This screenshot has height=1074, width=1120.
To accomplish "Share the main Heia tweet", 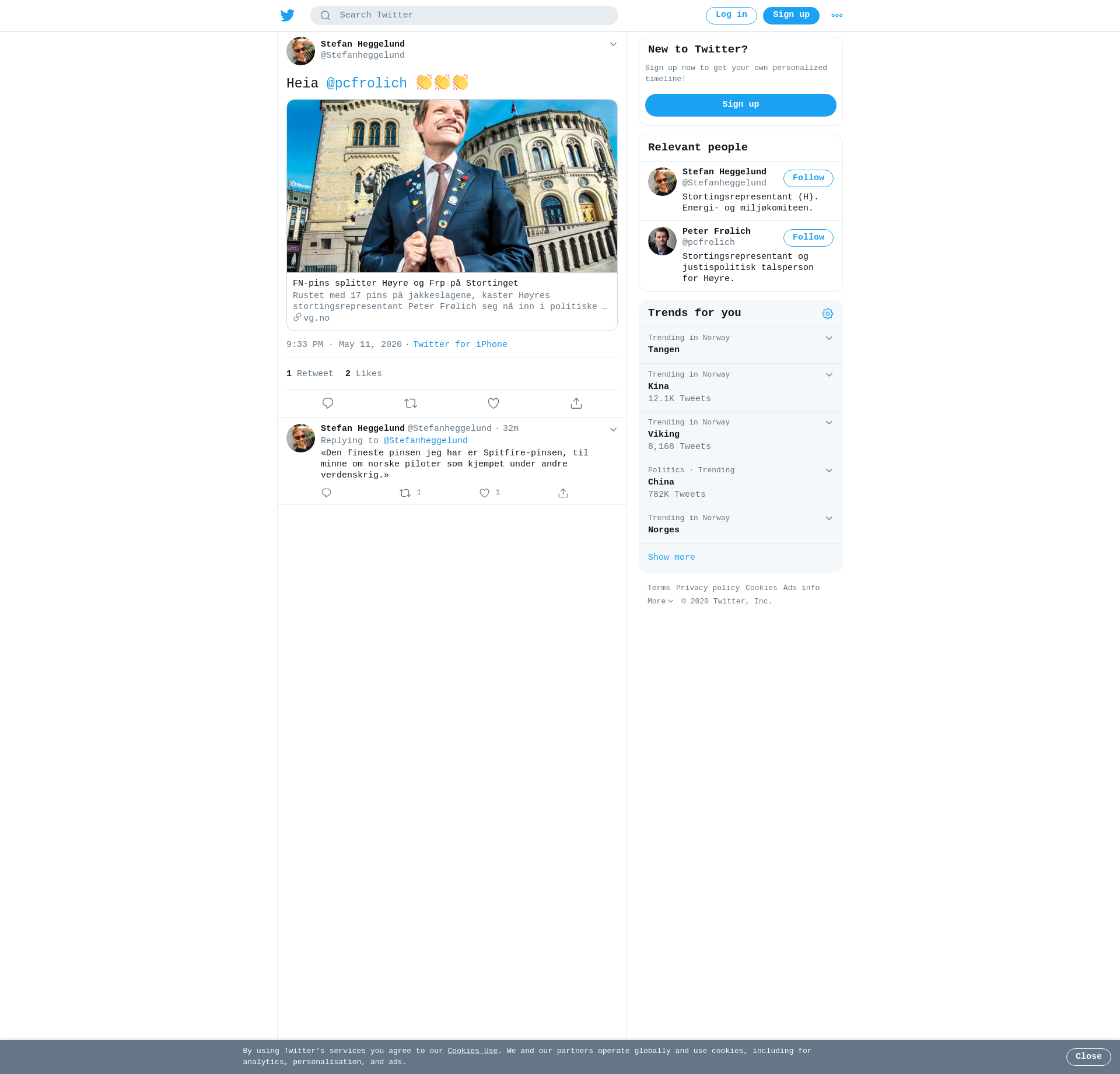I will tap(576, 403).
